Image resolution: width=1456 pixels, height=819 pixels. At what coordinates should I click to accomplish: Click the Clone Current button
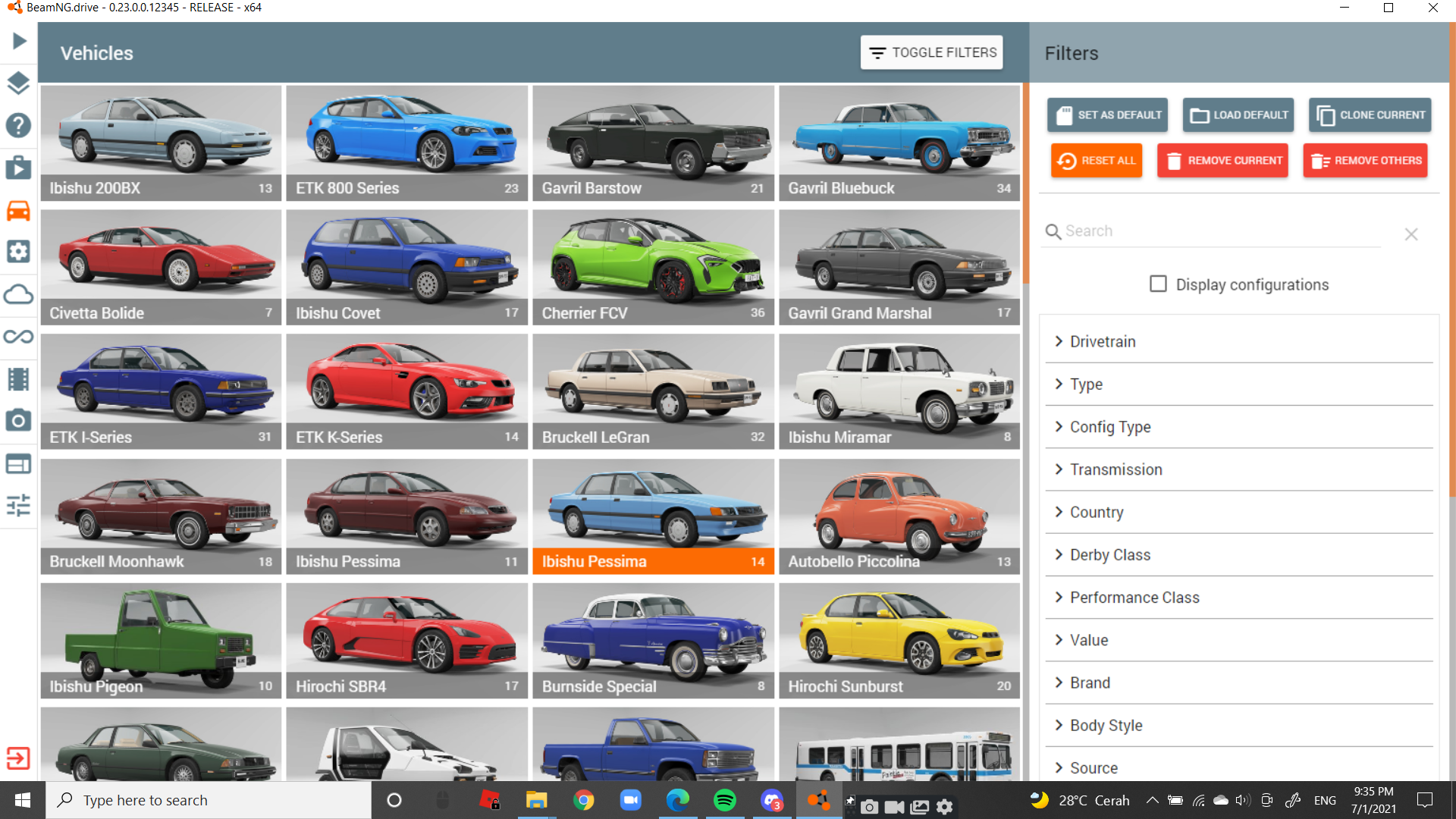click(x=1370, y=115)
